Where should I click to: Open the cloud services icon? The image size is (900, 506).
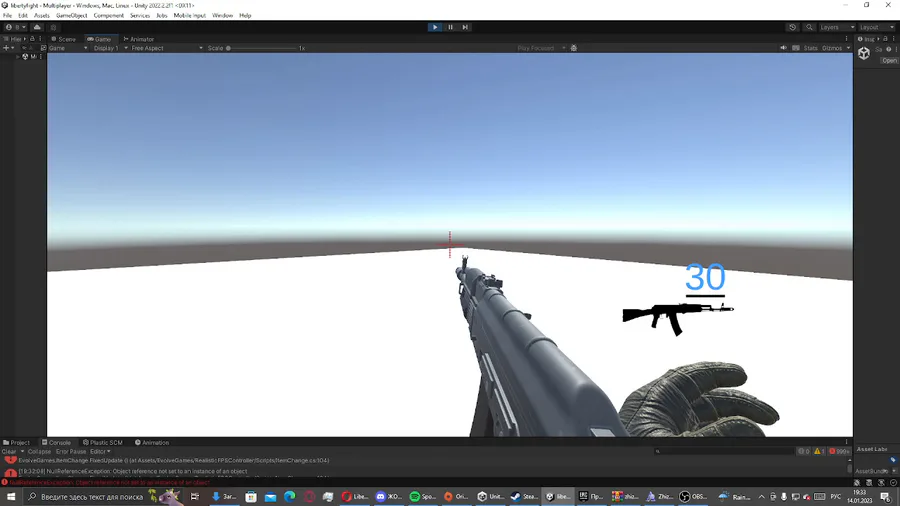pos(37,27)
